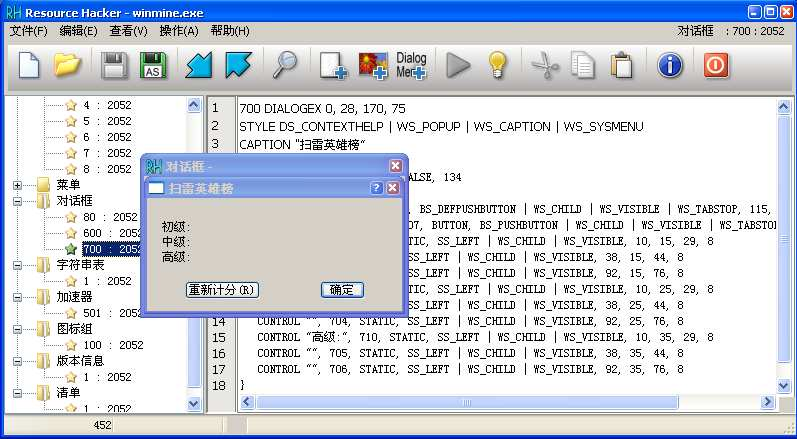Select dialog resource 600 : 2052
The image size is (797, 439).
(x=112, y=233)
